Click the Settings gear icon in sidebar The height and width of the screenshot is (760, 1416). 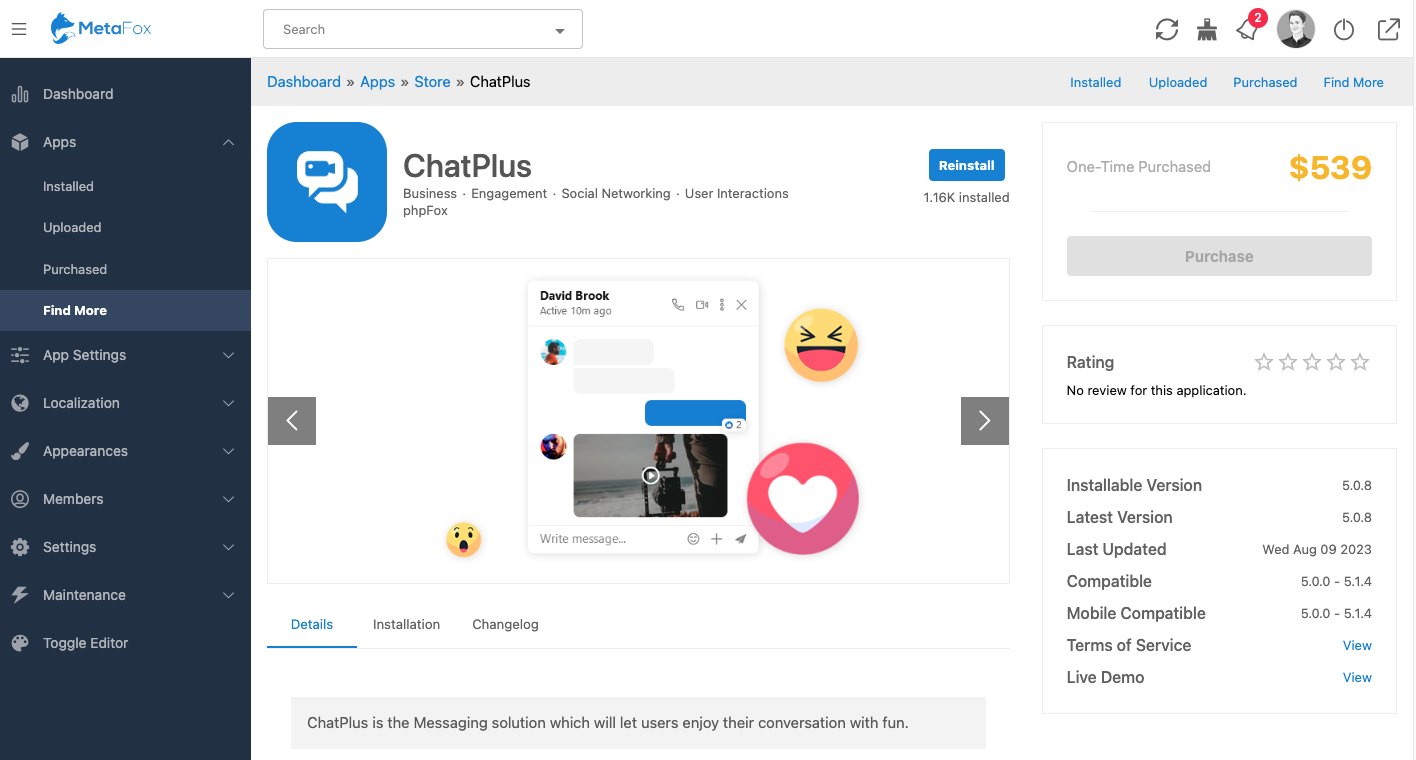point(20,547)
